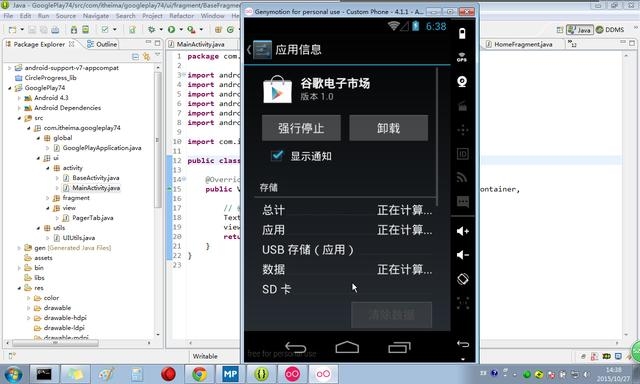Select BaseActivity.java in the tree

tap(96, 178)
